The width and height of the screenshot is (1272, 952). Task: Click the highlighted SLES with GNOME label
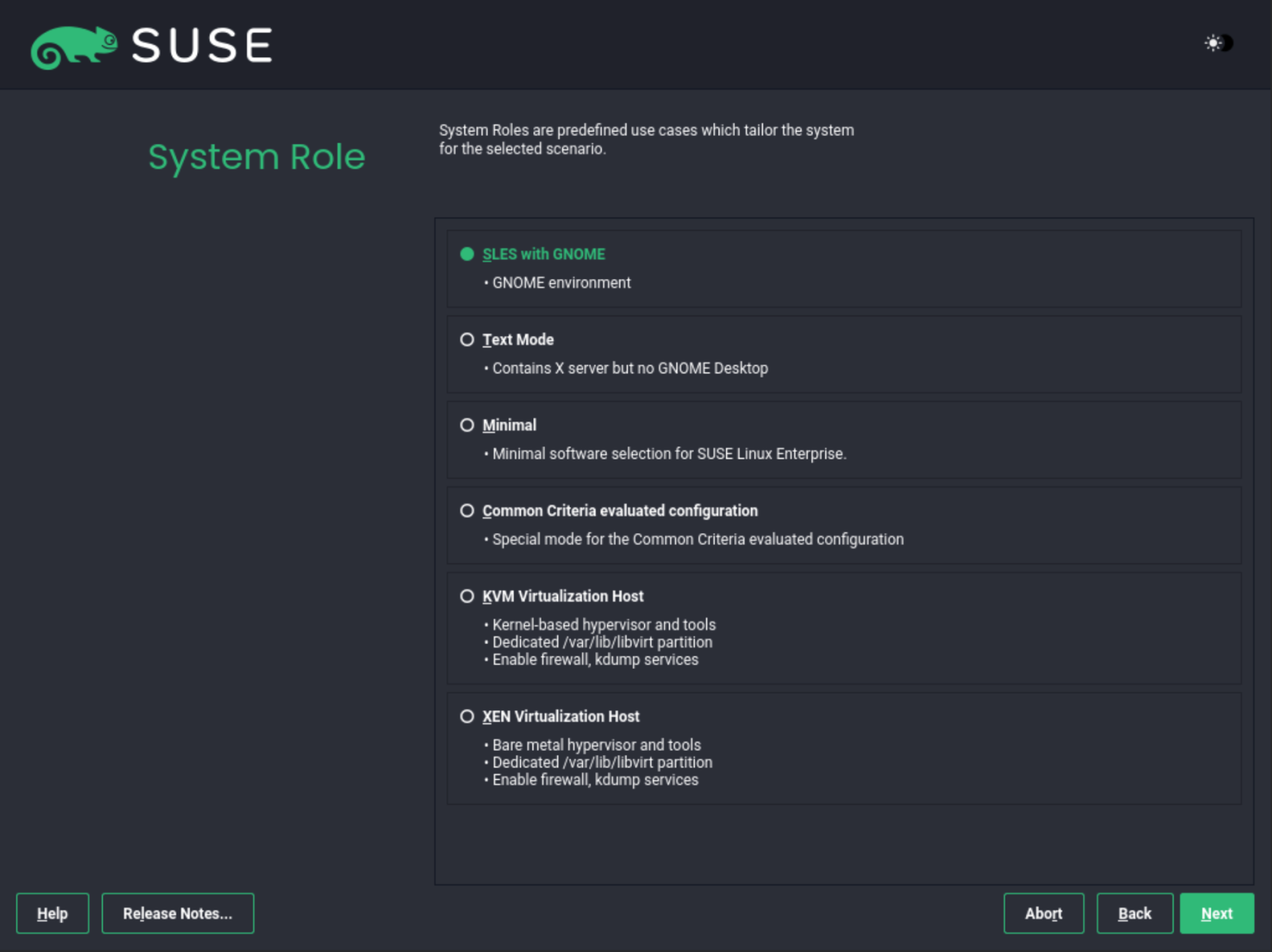[x=543, y=254]
